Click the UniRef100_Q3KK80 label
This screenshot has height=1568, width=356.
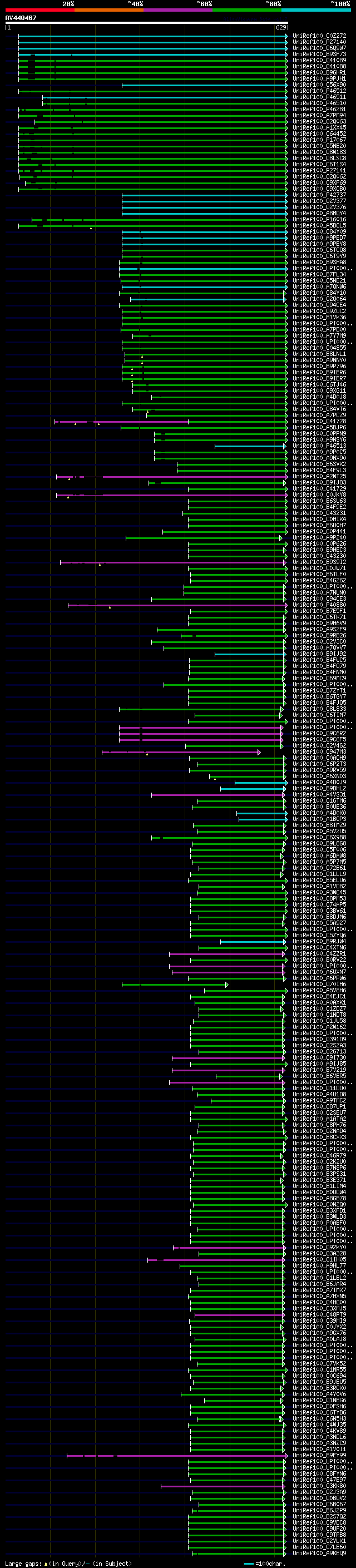point(319,1486)
